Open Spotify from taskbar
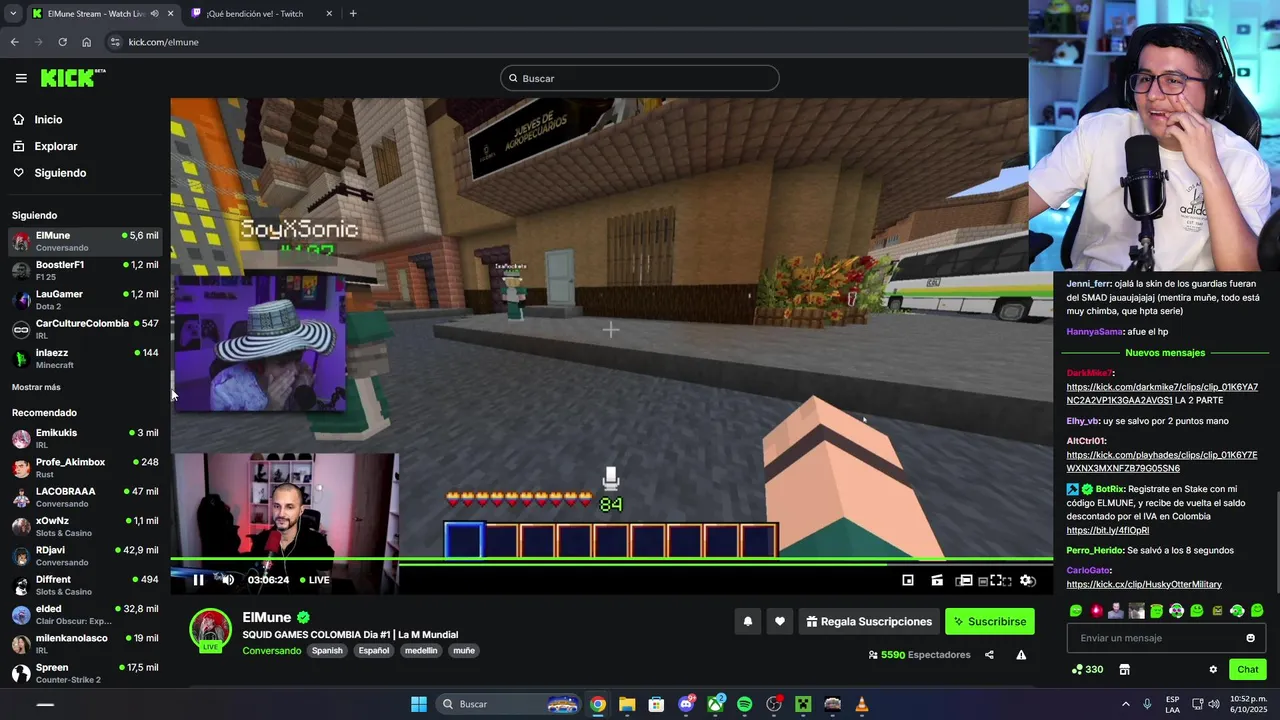1280x720 pixels. 745,704
